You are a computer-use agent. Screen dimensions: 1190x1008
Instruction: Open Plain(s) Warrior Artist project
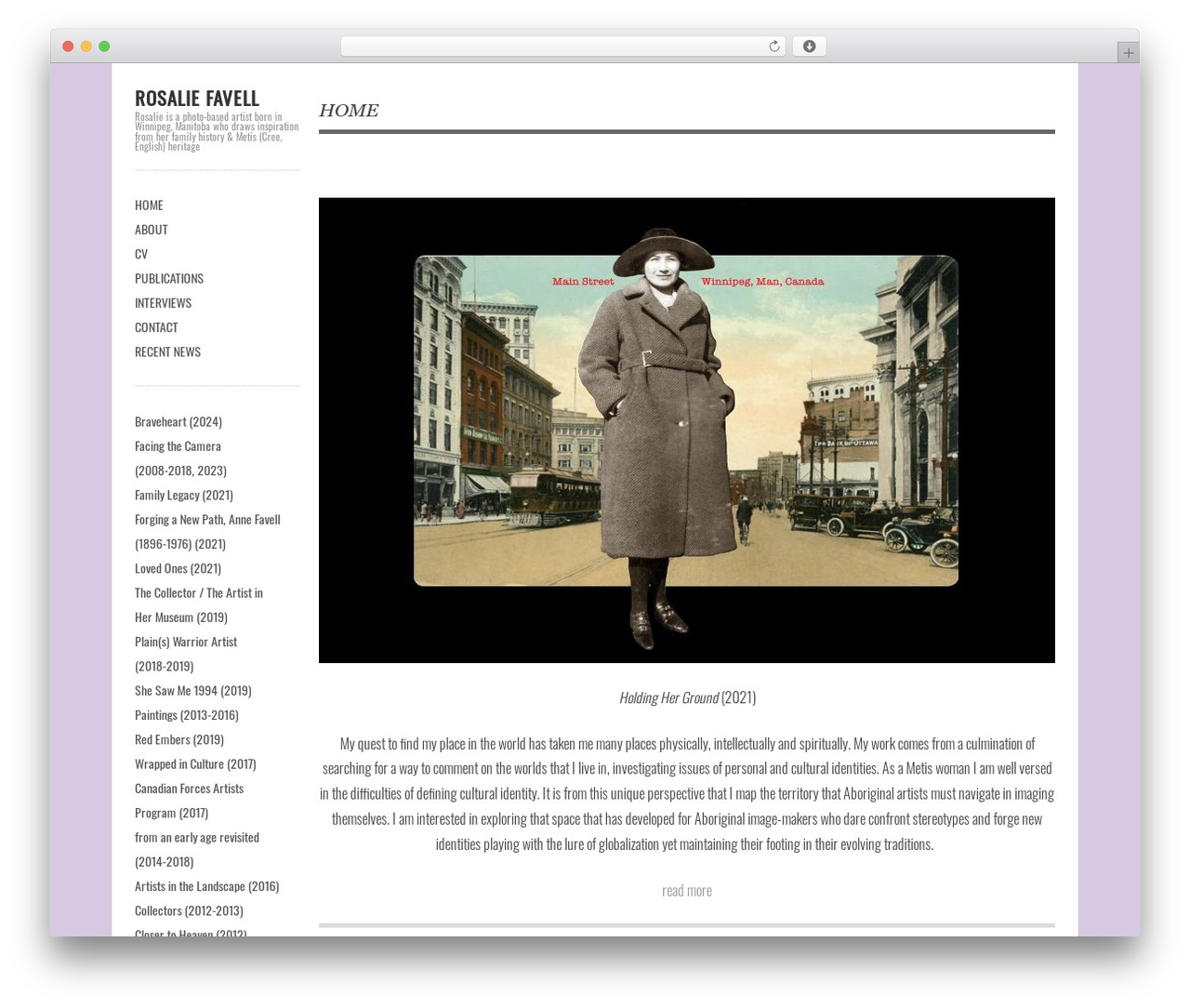186,654
